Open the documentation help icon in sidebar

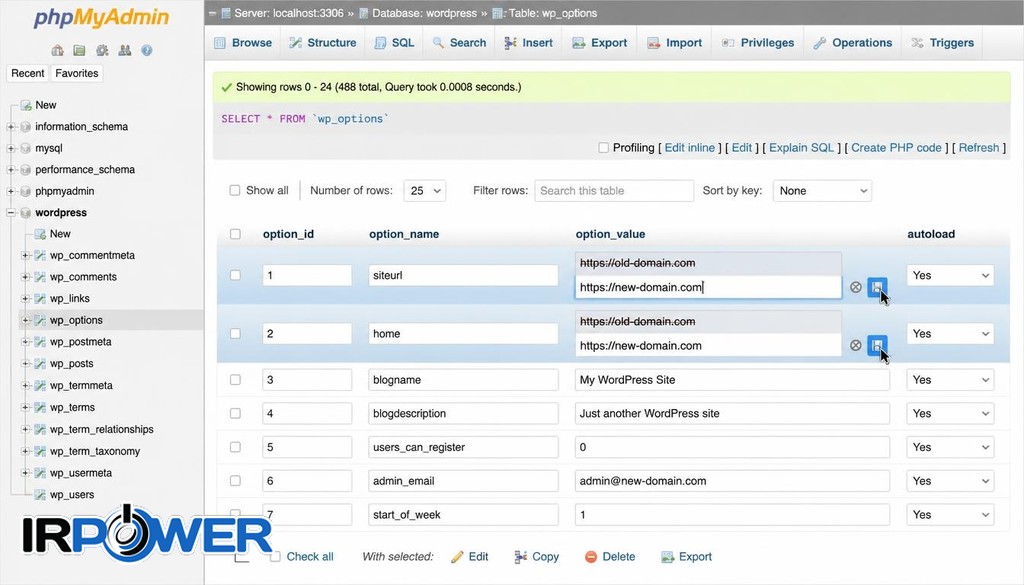147,50
